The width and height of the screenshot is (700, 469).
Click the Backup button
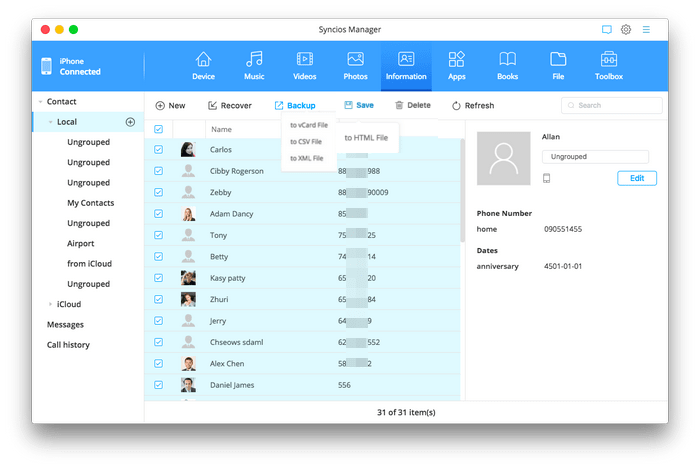(x=295, y=105)
